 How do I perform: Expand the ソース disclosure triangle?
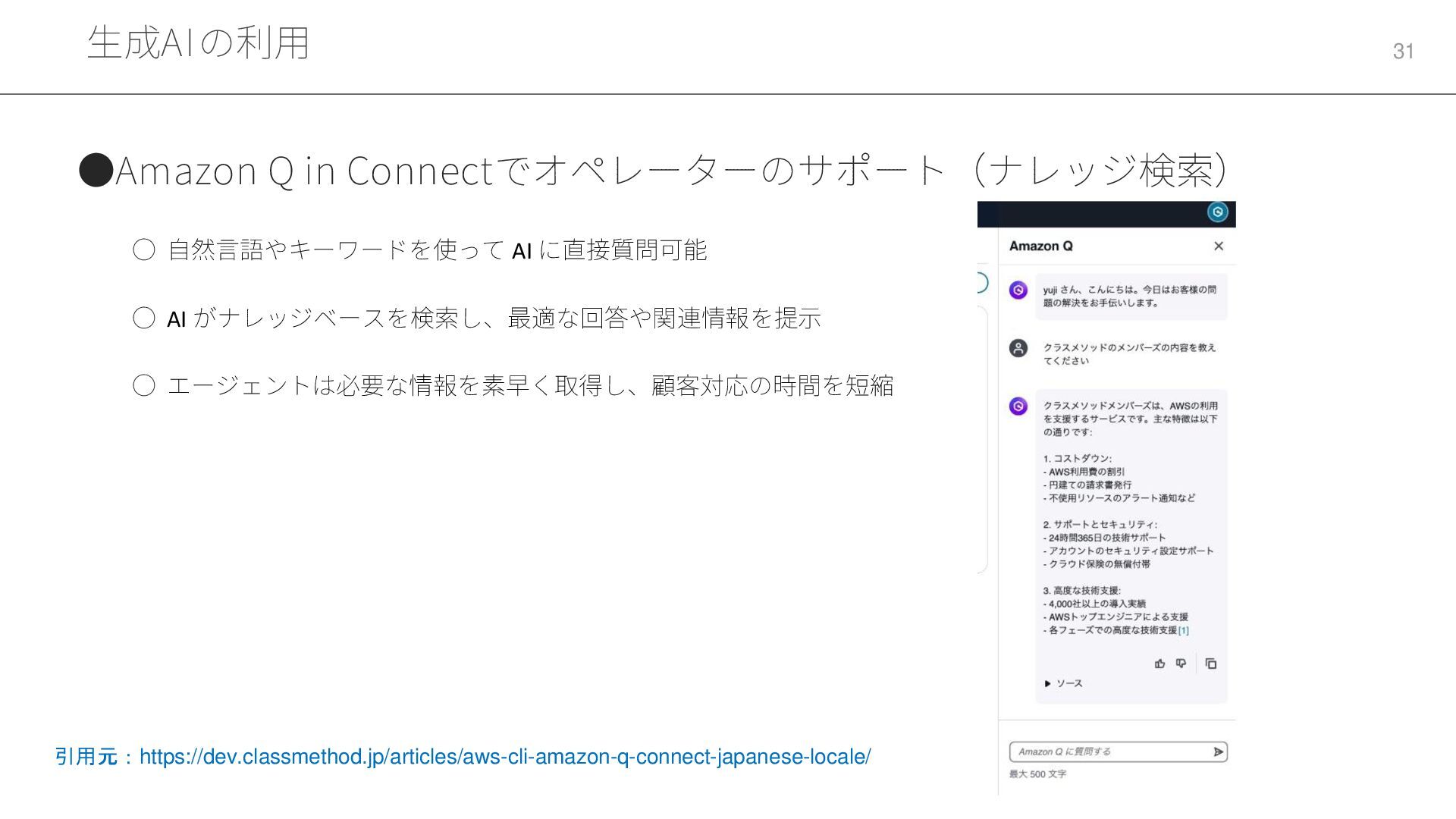tap(1047, 684)
